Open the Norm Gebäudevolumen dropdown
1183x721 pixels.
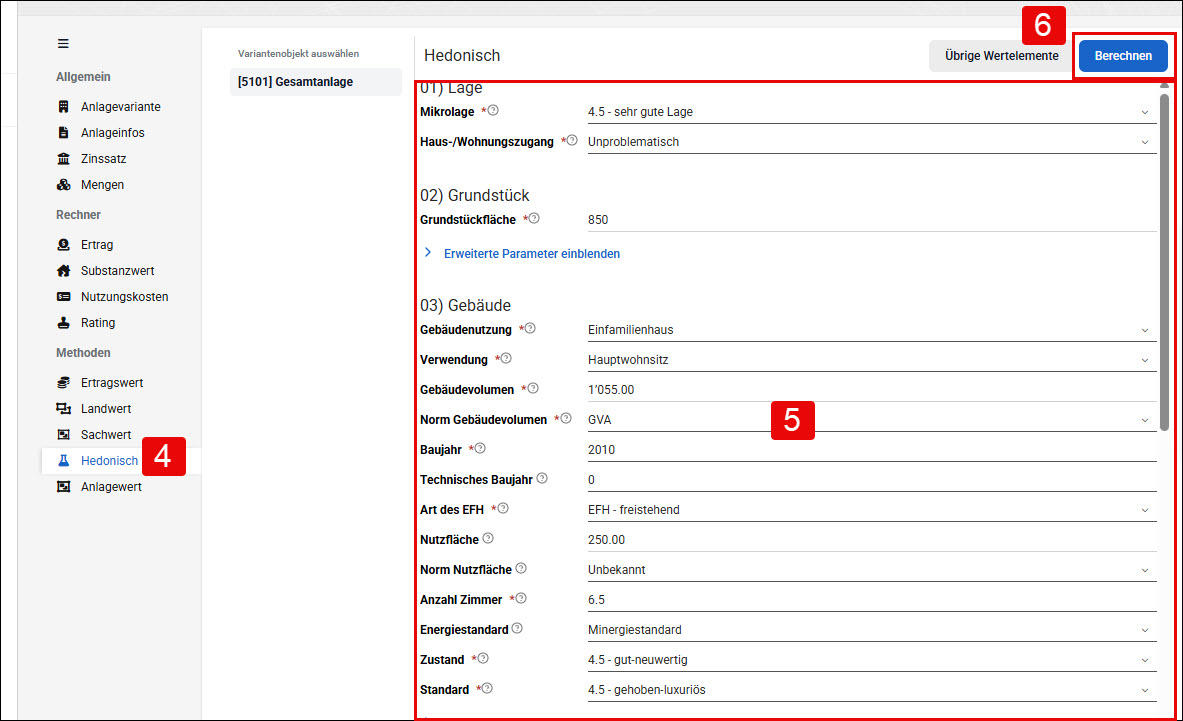pos(871,419)
